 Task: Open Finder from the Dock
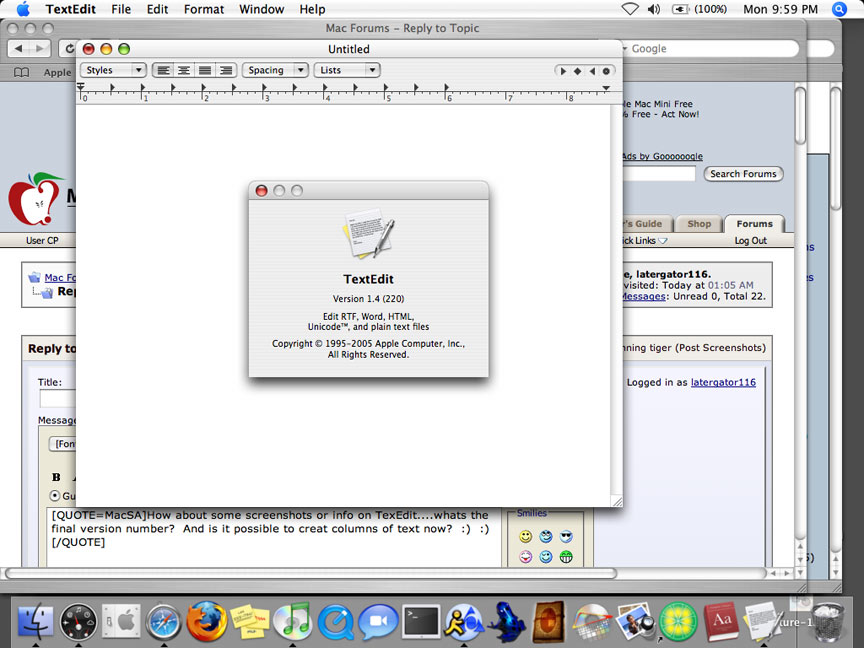point(35,621)
